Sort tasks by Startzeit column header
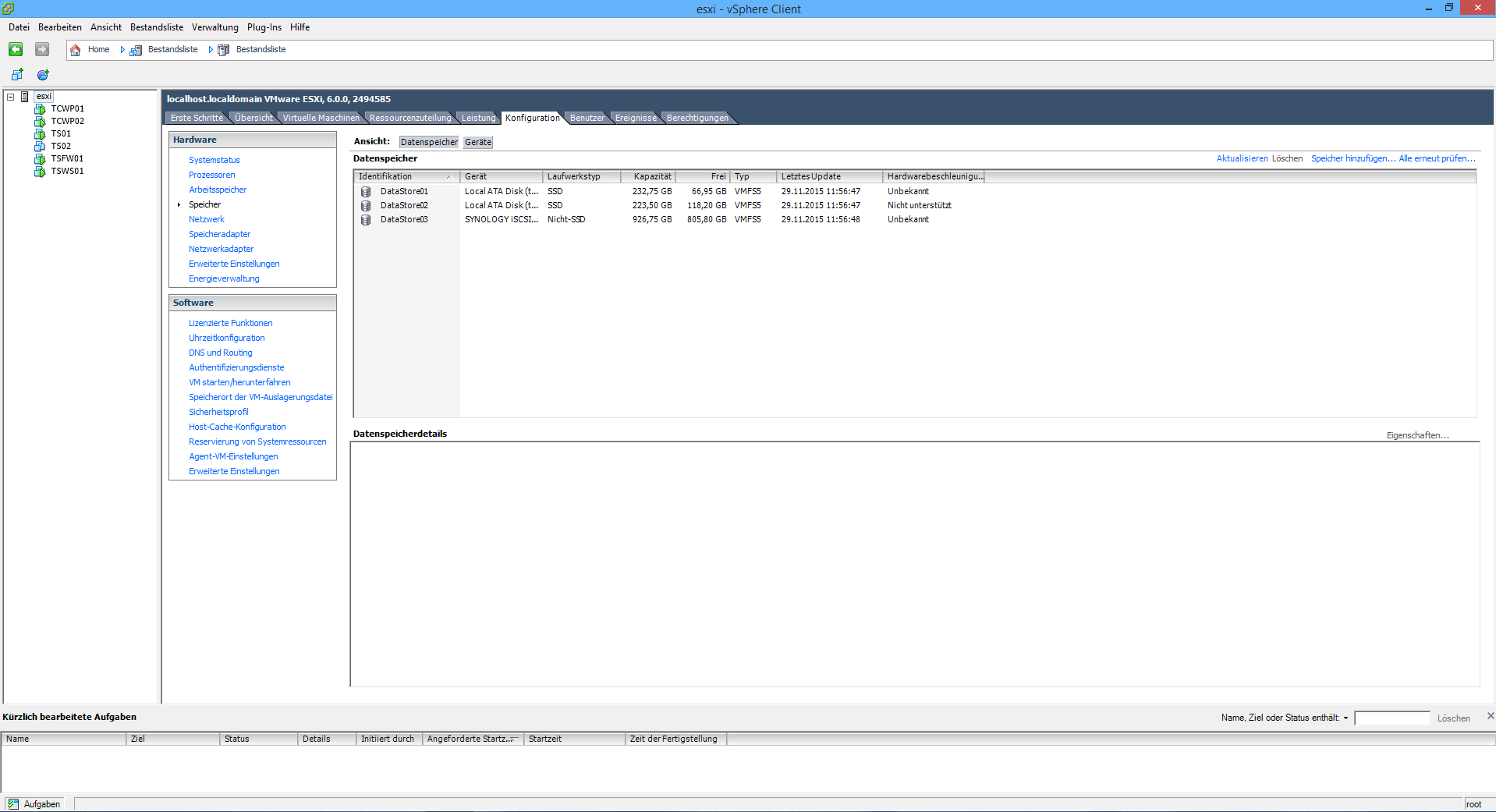 (574, 739)
